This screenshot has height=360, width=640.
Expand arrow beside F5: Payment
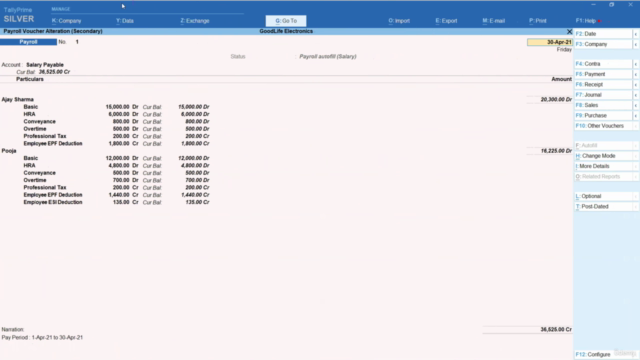point(636,74)
